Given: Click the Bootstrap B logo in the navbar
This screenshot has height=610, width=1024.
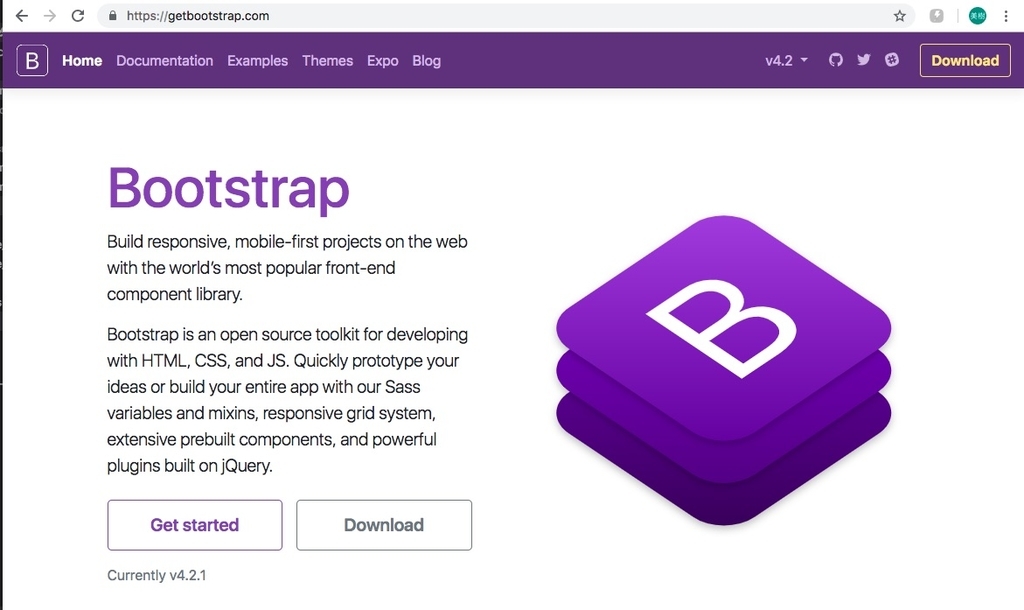Looking at the screenshot, I should coord(32,60).
